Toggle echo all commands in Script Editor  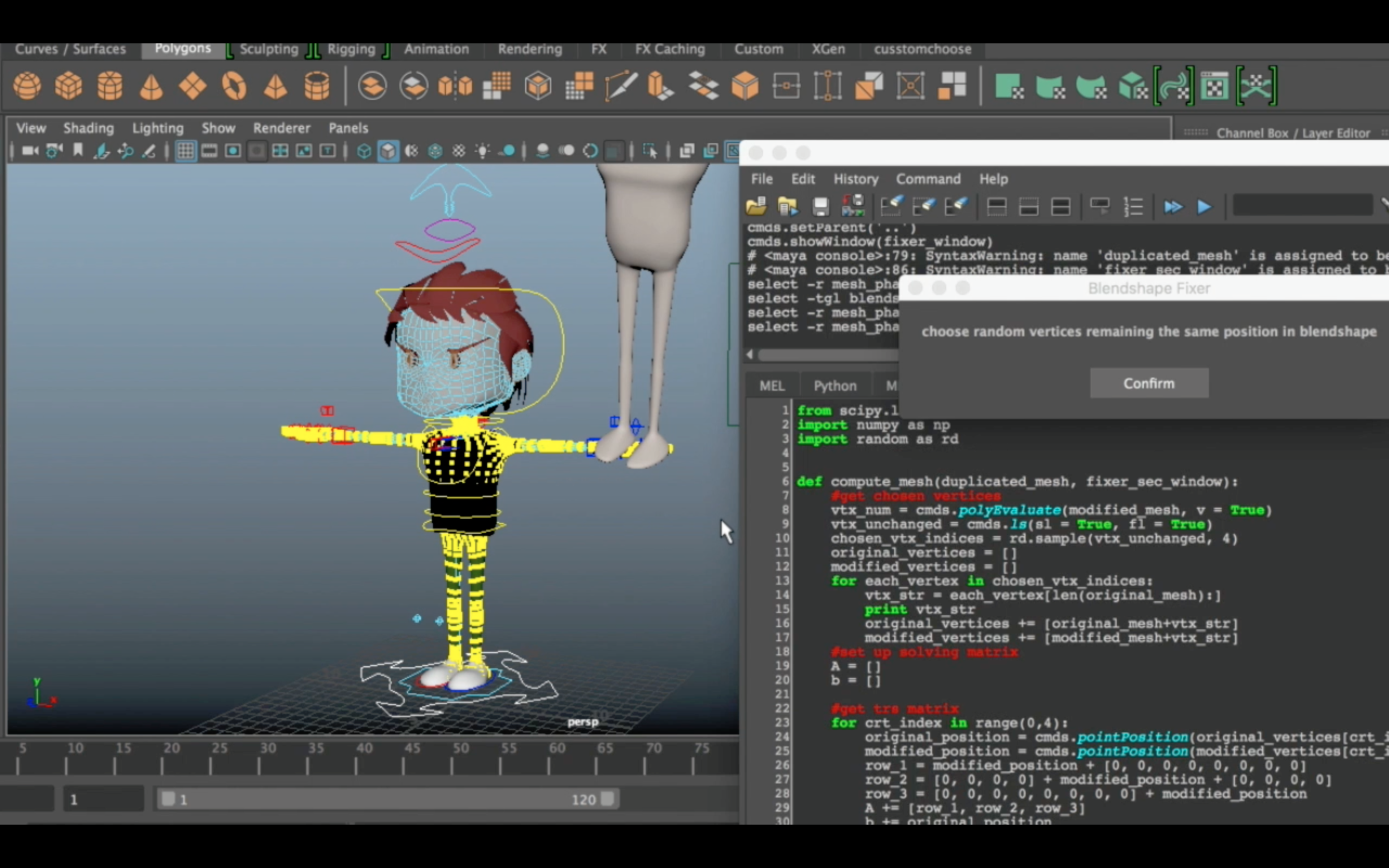(1100, 206)
